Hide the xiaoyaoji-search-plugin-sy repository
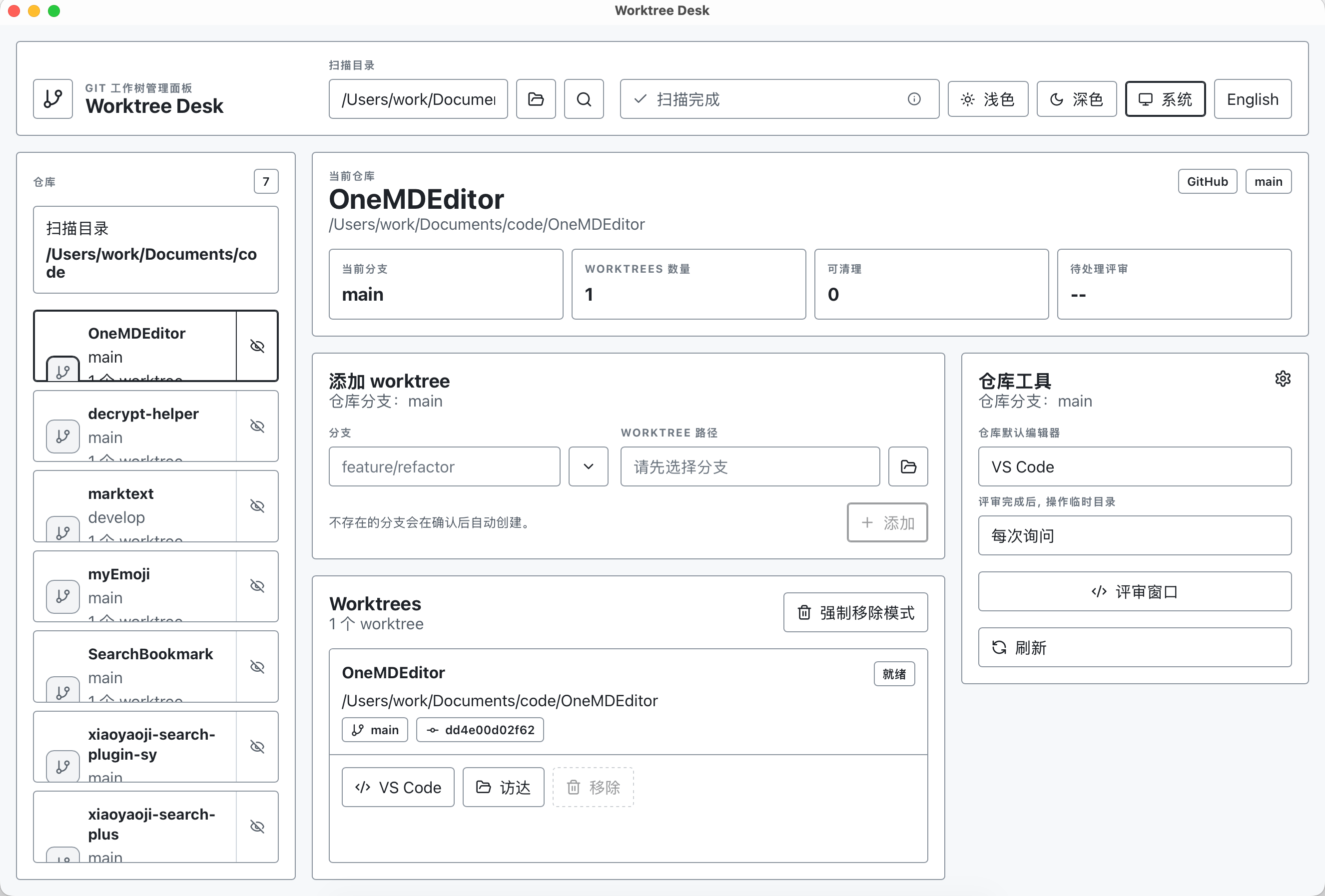1325x896 pixels. [257, 747]
